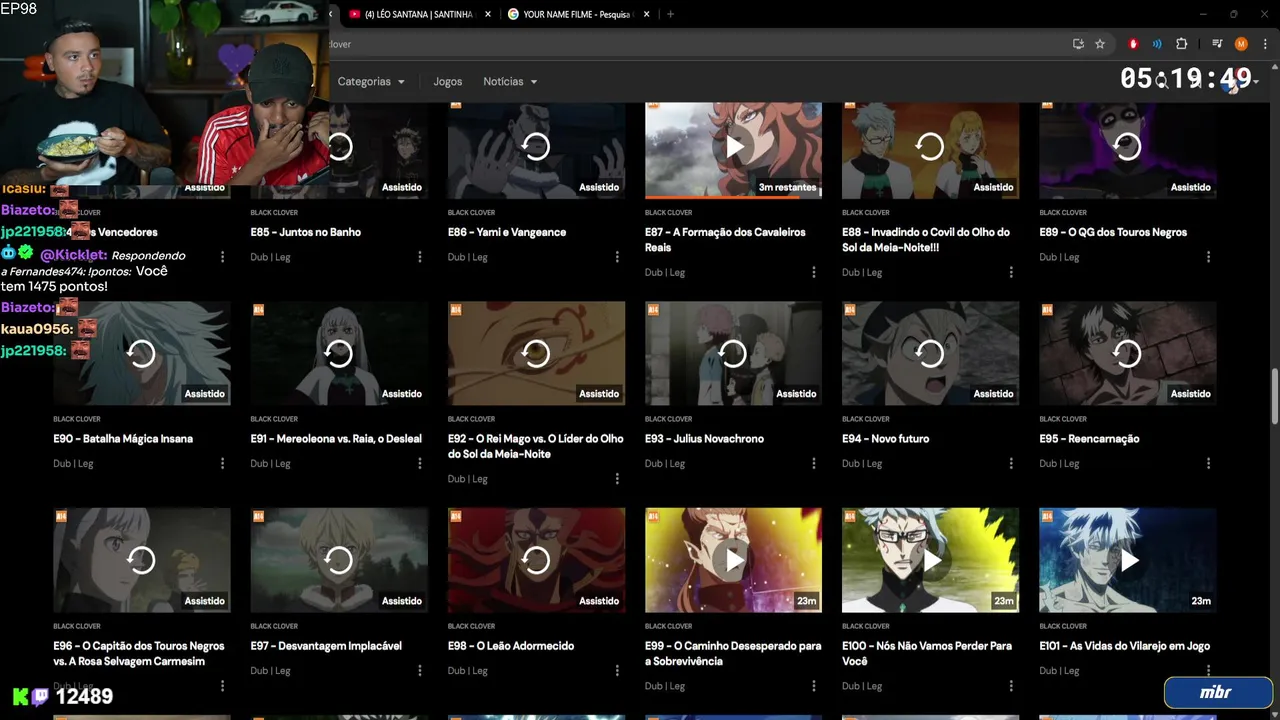Open more options for E100
The image size is (1280, 720).
click(x=1011, y=686)
